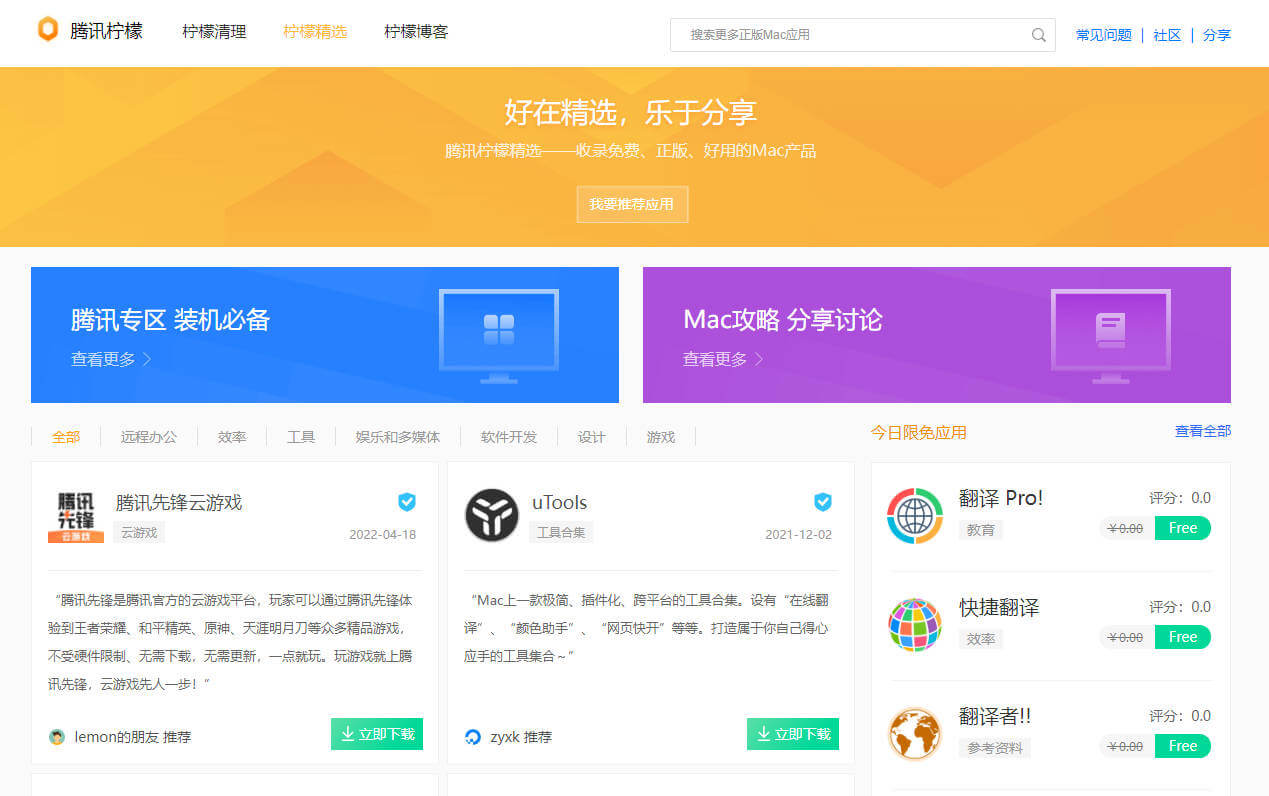Click the Free button for 翻译 Pro!
This screenshot has width=1269, height=796.
[1183, 528]
